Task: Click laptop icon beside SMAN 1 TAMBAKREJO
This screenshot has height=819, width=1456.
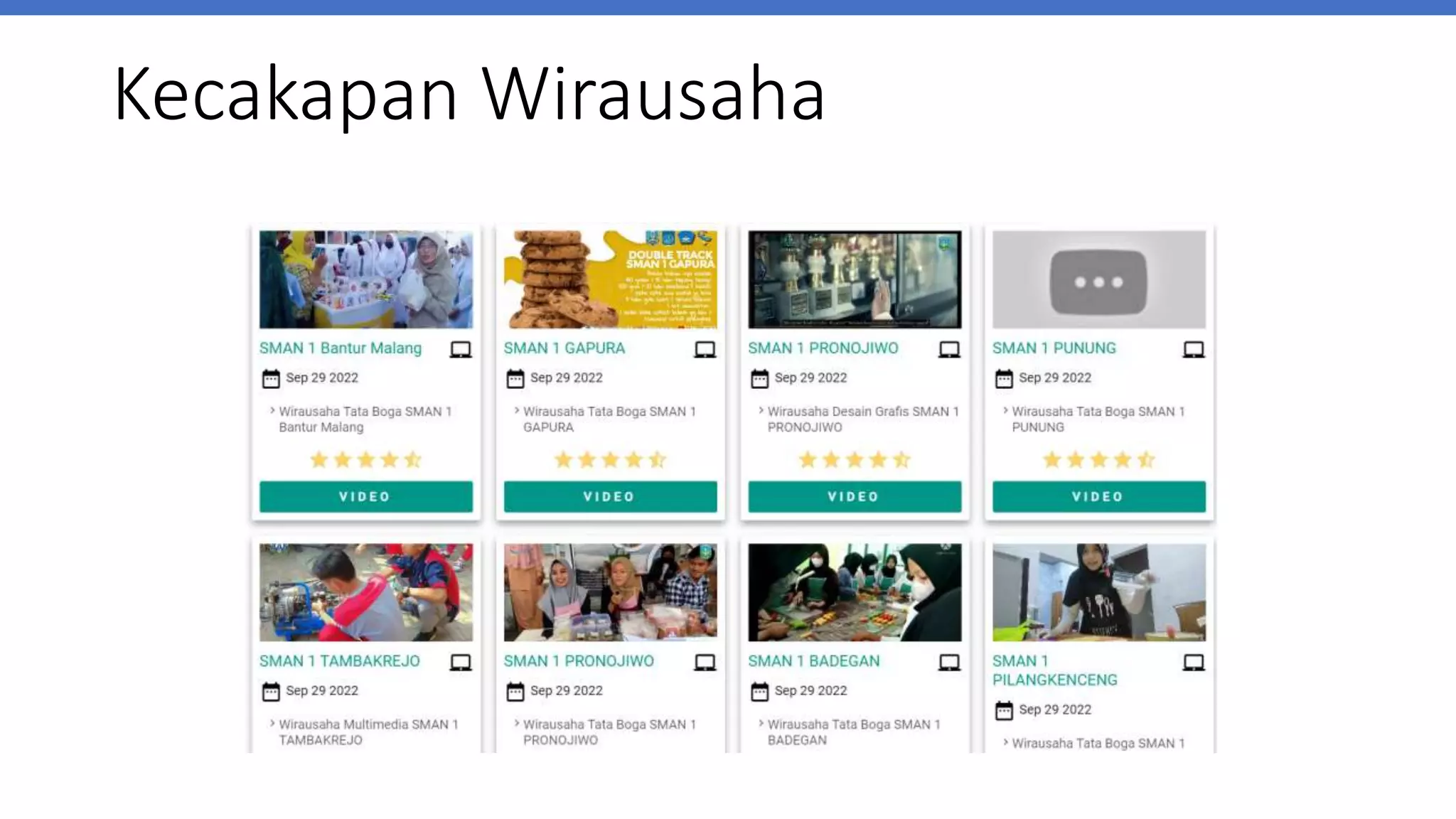Action: tap(461, 662)
